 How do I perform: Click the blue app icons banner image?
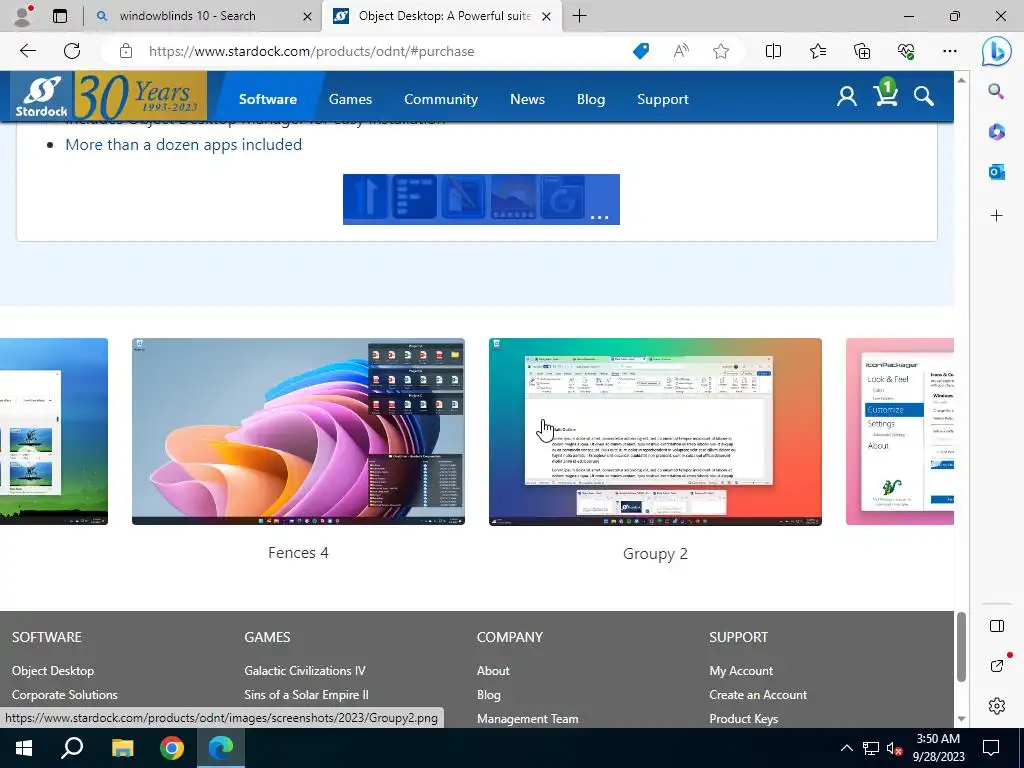pos(481,199)
